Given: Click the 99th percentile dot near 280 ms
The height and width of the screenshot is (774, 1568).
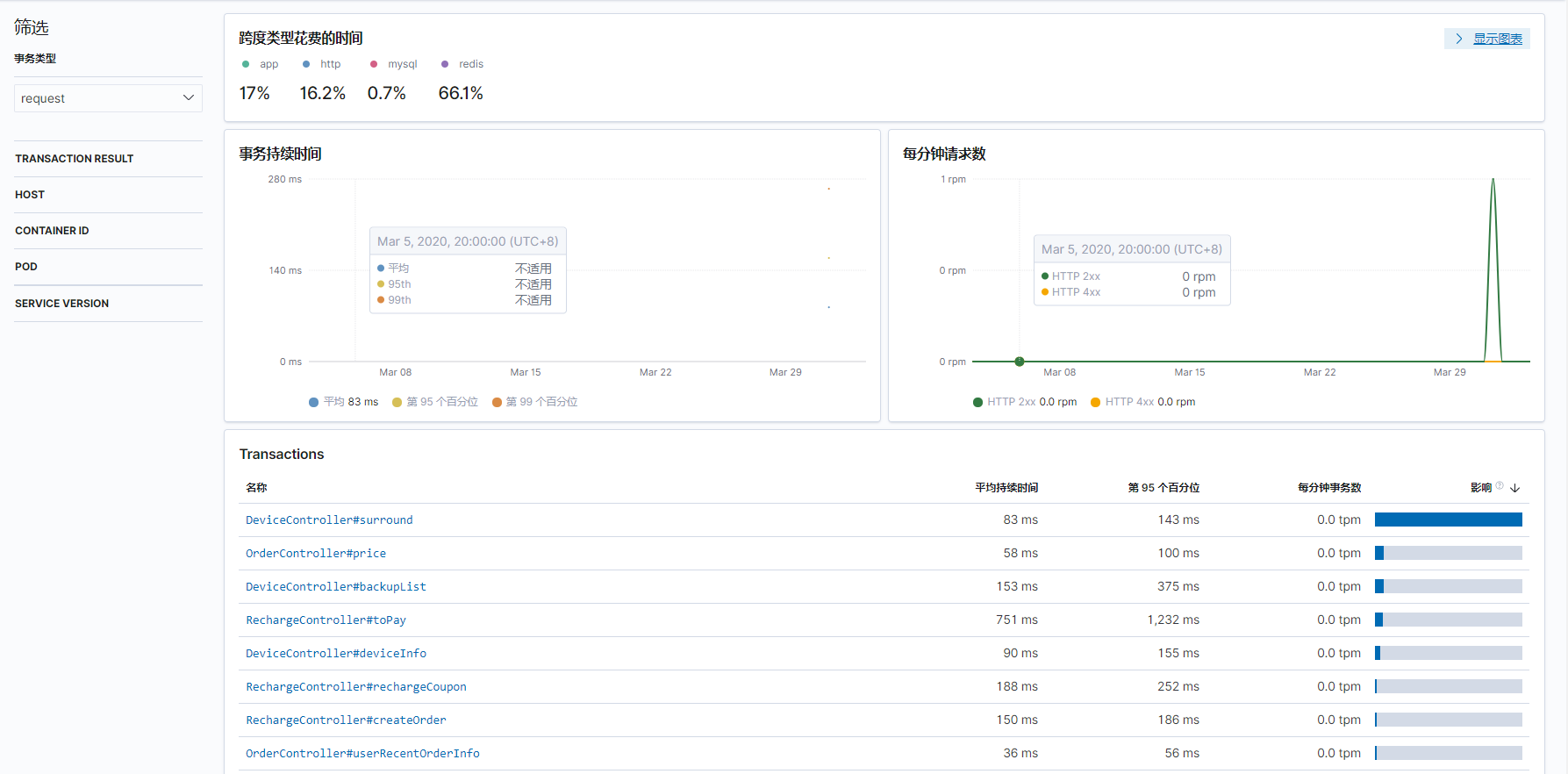Looking at the screenshot, I should point(828,189).
